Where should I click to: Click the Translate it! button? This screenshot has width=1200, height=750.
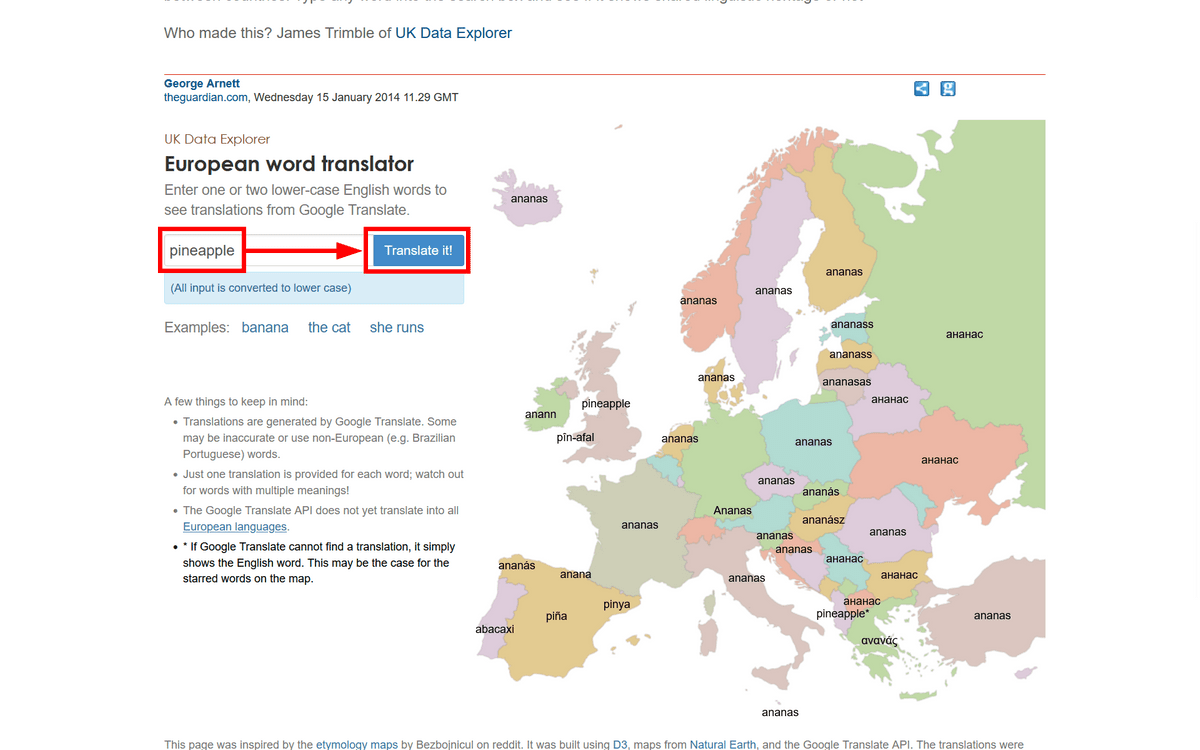click(x=418, y=251)
